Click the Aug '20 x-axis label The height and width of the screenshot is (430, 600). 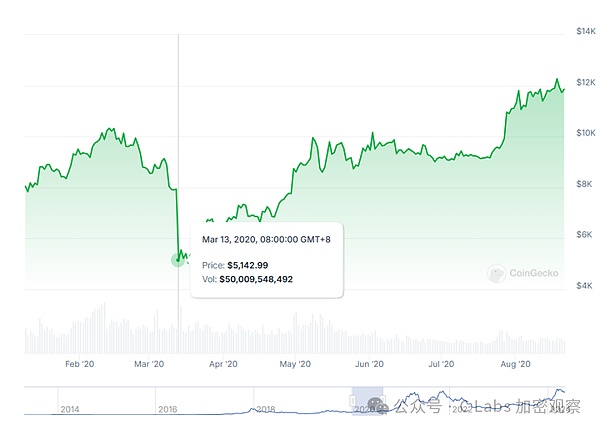click(516, 366)
